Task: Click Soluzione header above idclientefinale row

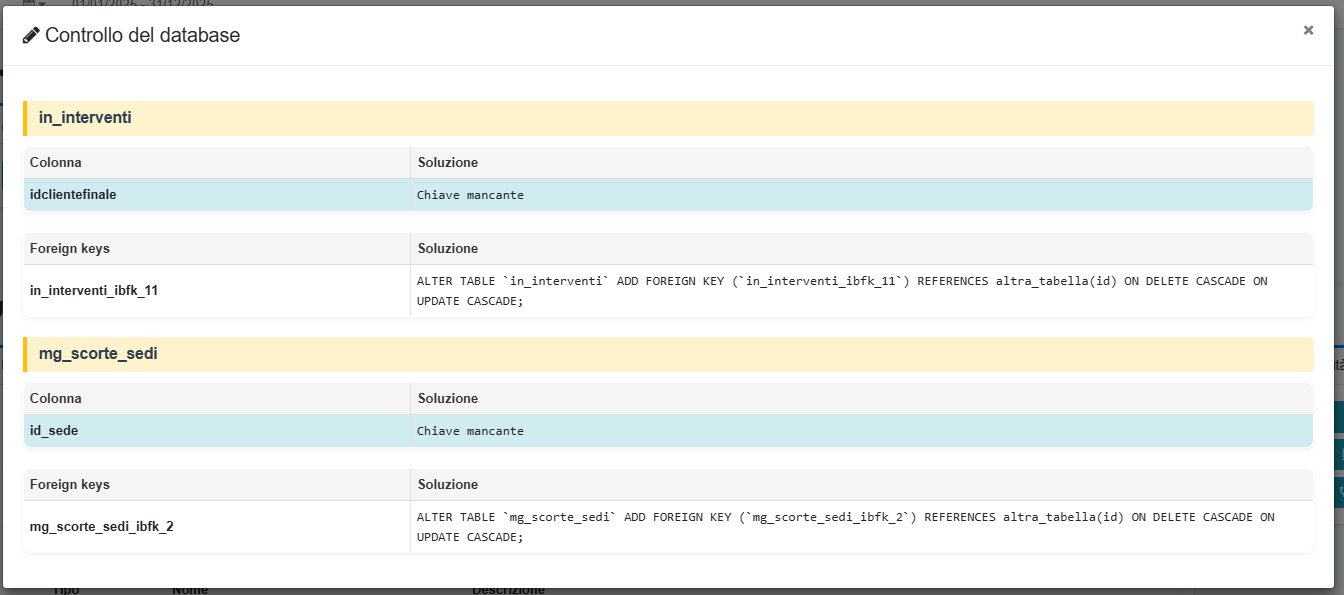Action: (x=448, y=162)
